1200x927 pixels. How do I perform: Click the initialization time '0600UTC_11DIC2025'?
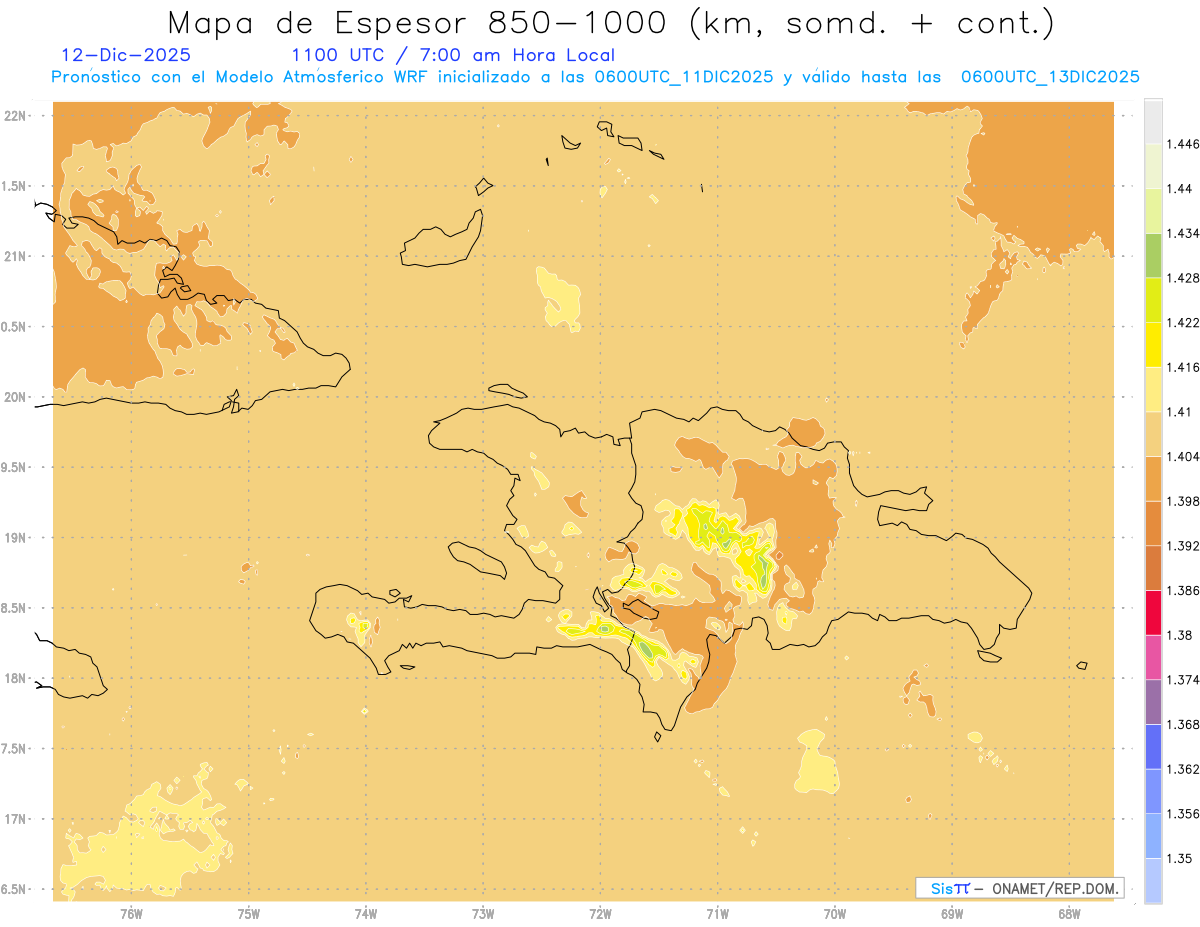coord(682,77)
